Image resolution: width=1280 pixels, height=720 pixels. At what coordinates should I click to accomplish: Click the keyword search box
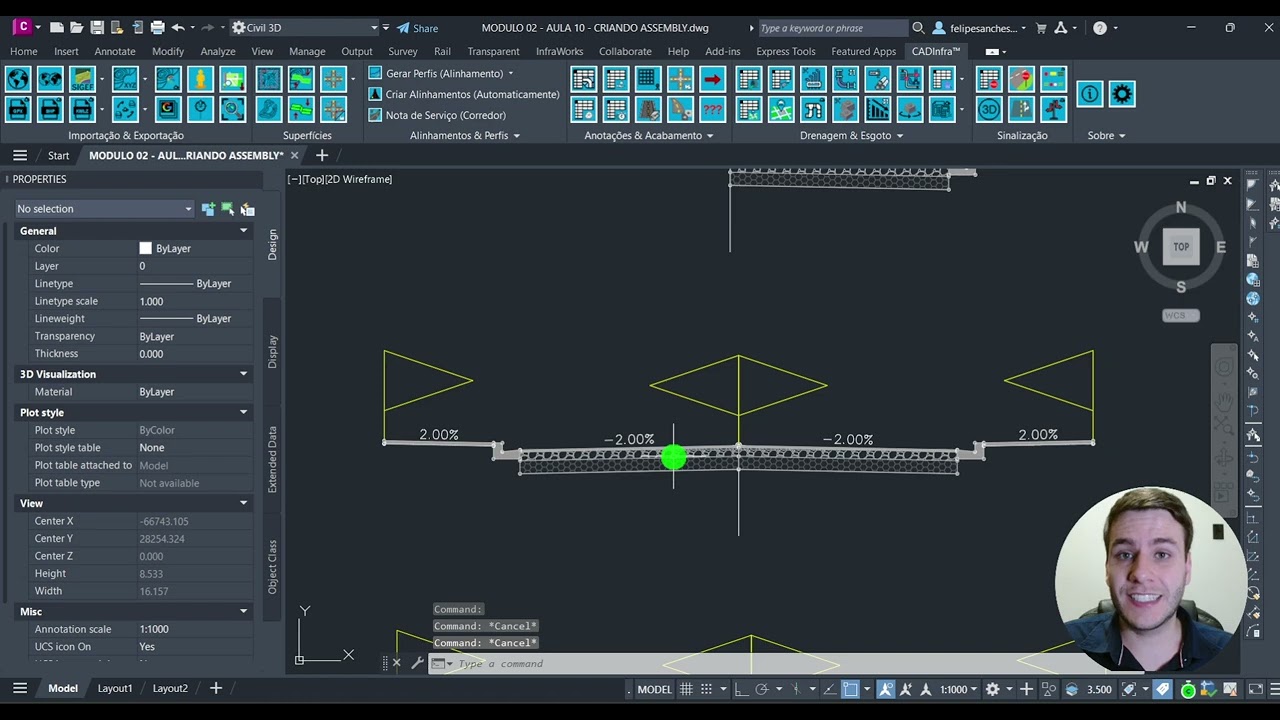click(x=833, y=28)
